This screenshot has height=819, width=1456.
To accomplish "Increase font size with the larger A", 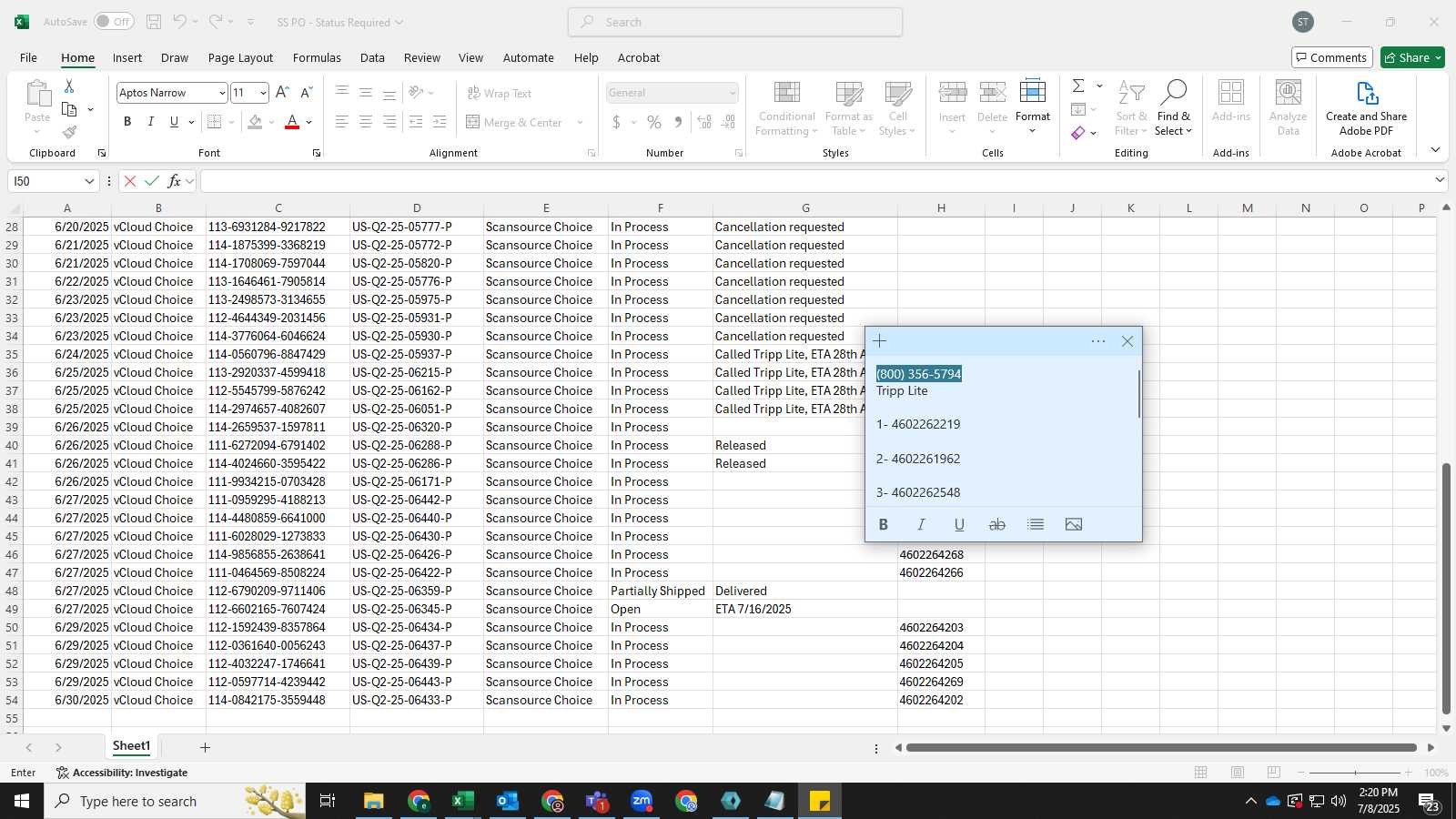I will (282, 93).
